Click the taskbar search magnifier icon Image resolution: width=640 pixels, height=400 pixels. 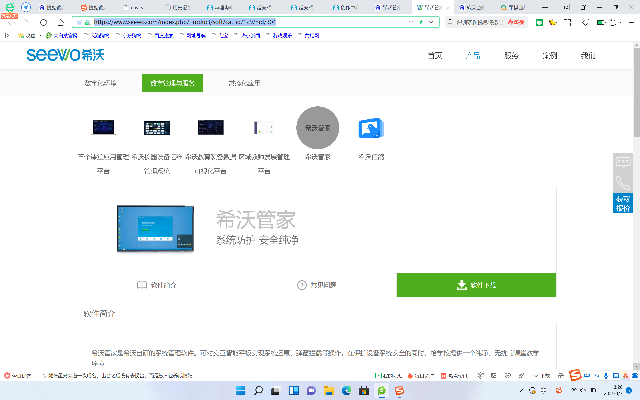[257, 388]
